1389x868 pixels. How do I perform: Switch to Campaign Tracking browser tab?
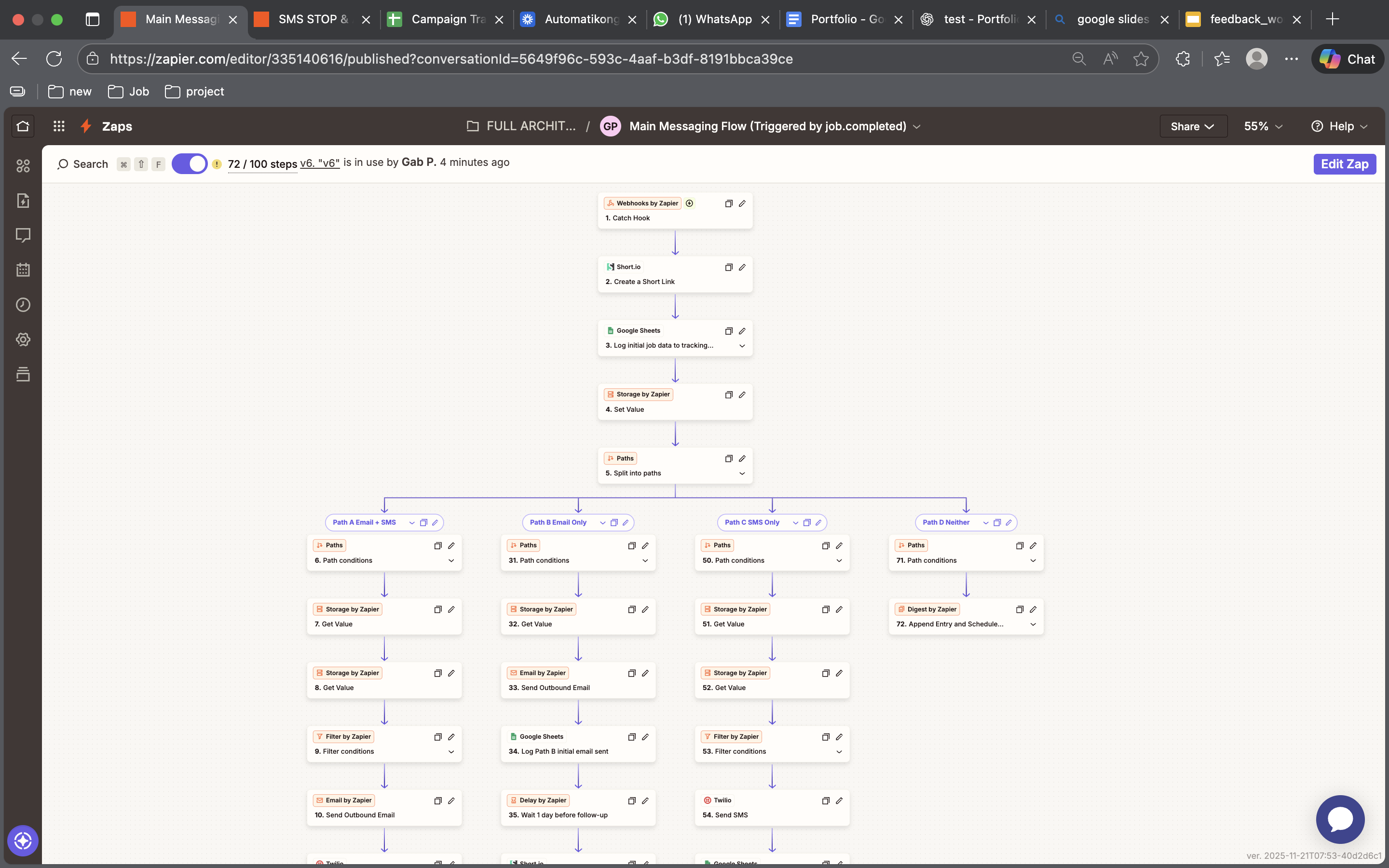447,19
